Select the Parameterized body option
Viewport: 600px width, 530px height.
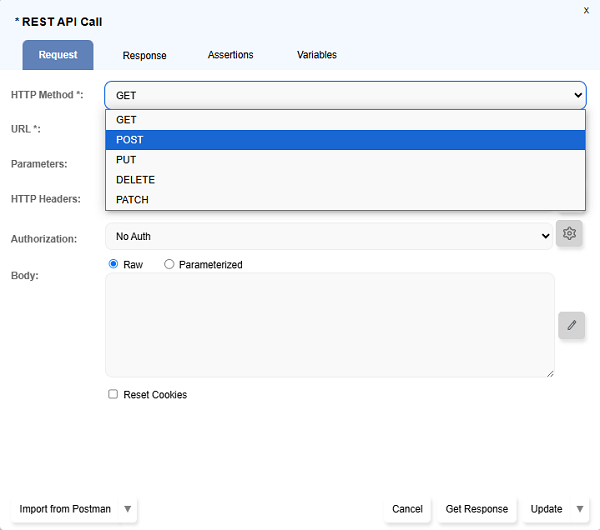(169, 264)
